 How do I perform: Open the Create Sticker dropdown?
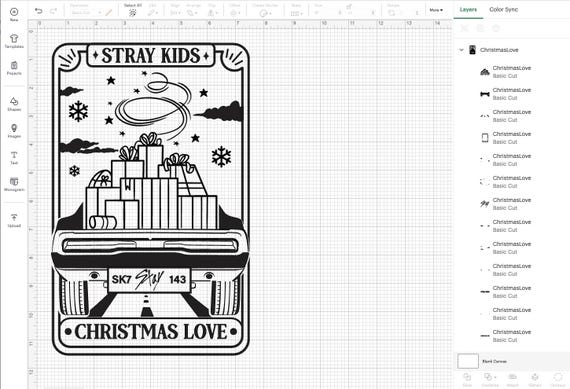point(265,10)
